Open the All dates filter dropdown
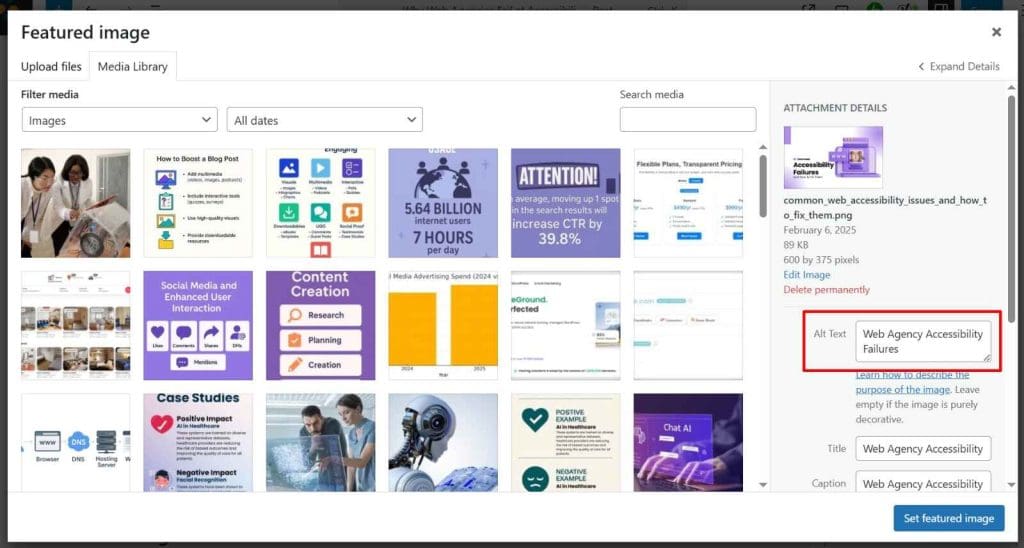The width and height of the screenshot is (1024, 548). 324,120
